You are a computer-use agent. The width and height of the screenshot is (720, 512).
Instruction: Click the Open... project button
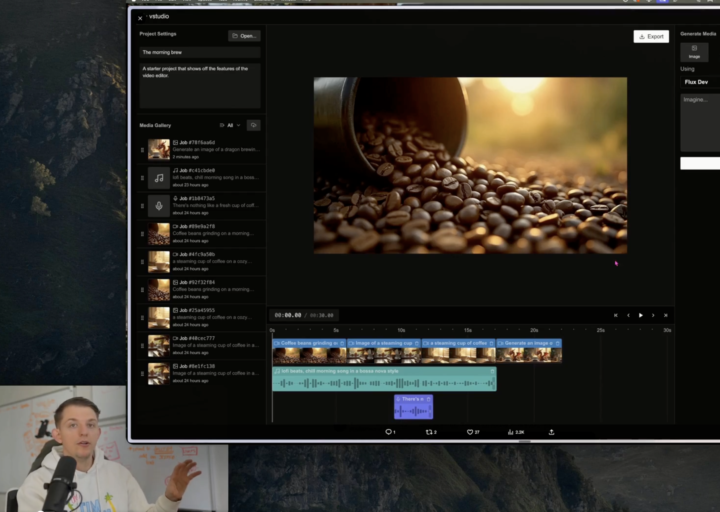244,36
